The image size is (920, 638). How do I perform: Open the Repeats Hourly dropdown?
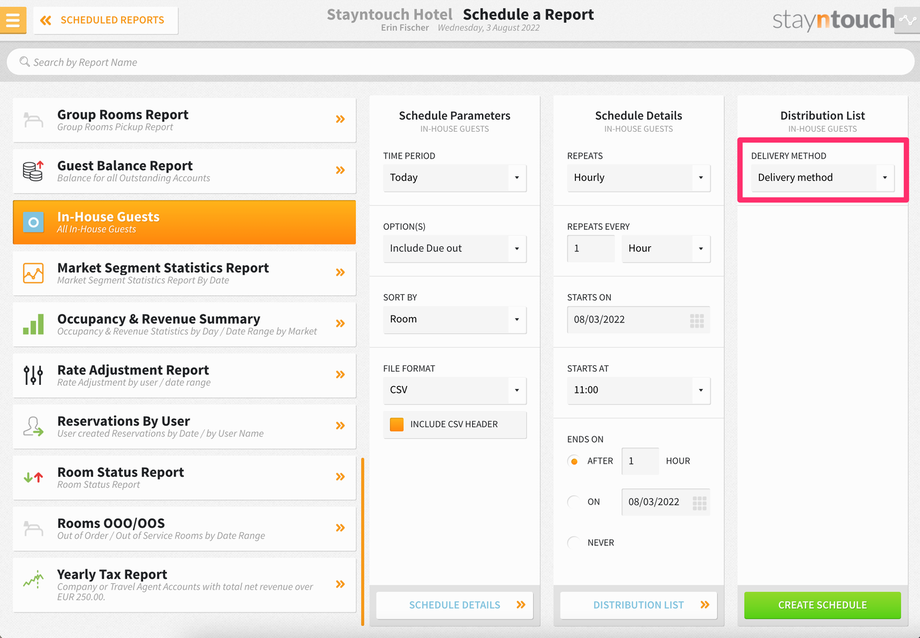[x=638, y=177]
